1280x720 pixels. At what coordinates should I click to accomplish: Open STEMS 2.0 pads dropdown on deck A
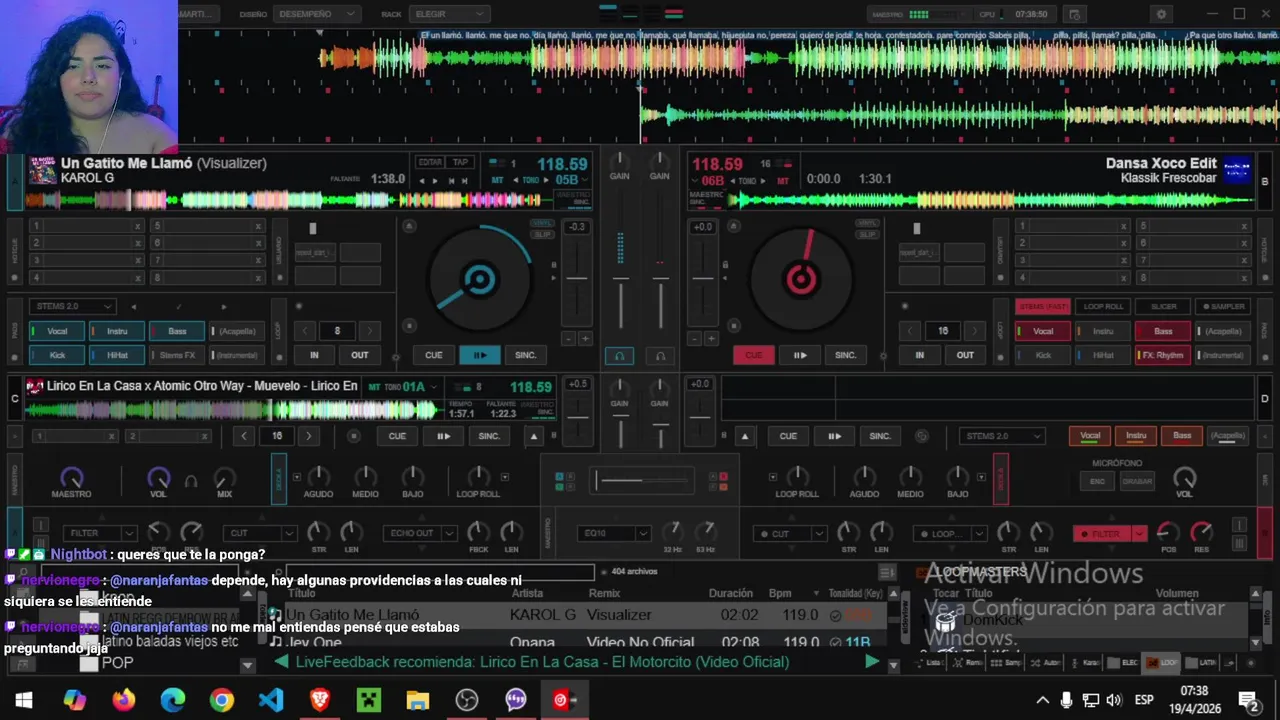(x=72, y=306)
